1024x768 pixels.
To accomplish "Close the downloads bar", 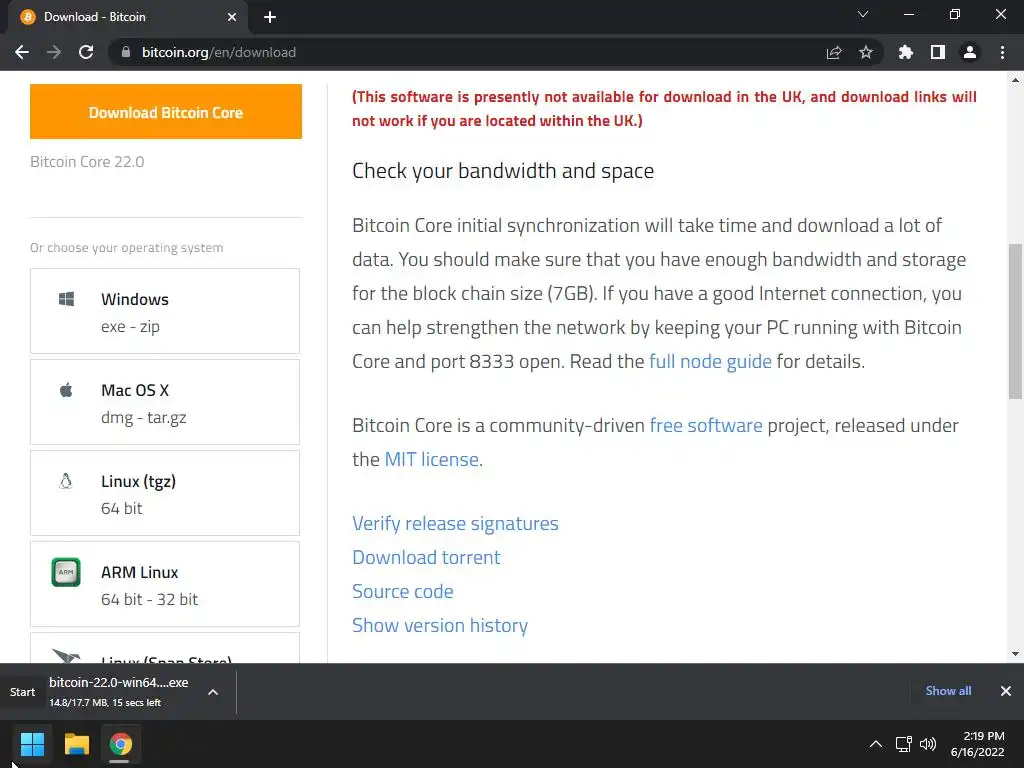I will tap(1006, 690).
